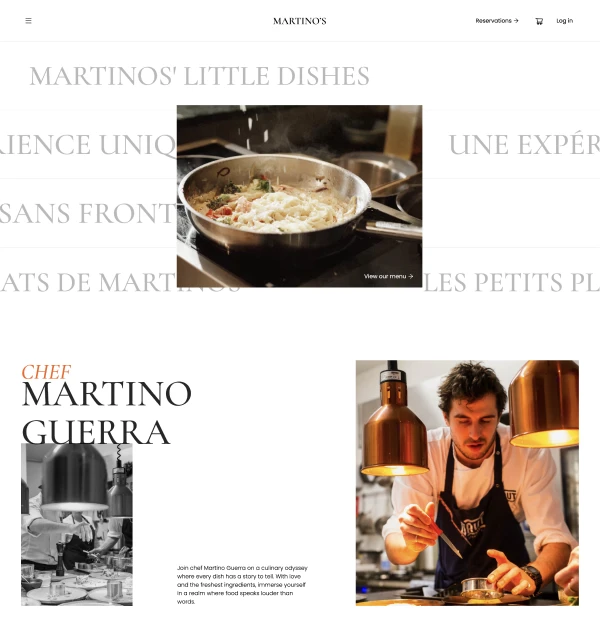Click the SANS FRONT marquee text
Image resolution: width=600 pixels, height=630 pixels.
coord(88,213)
